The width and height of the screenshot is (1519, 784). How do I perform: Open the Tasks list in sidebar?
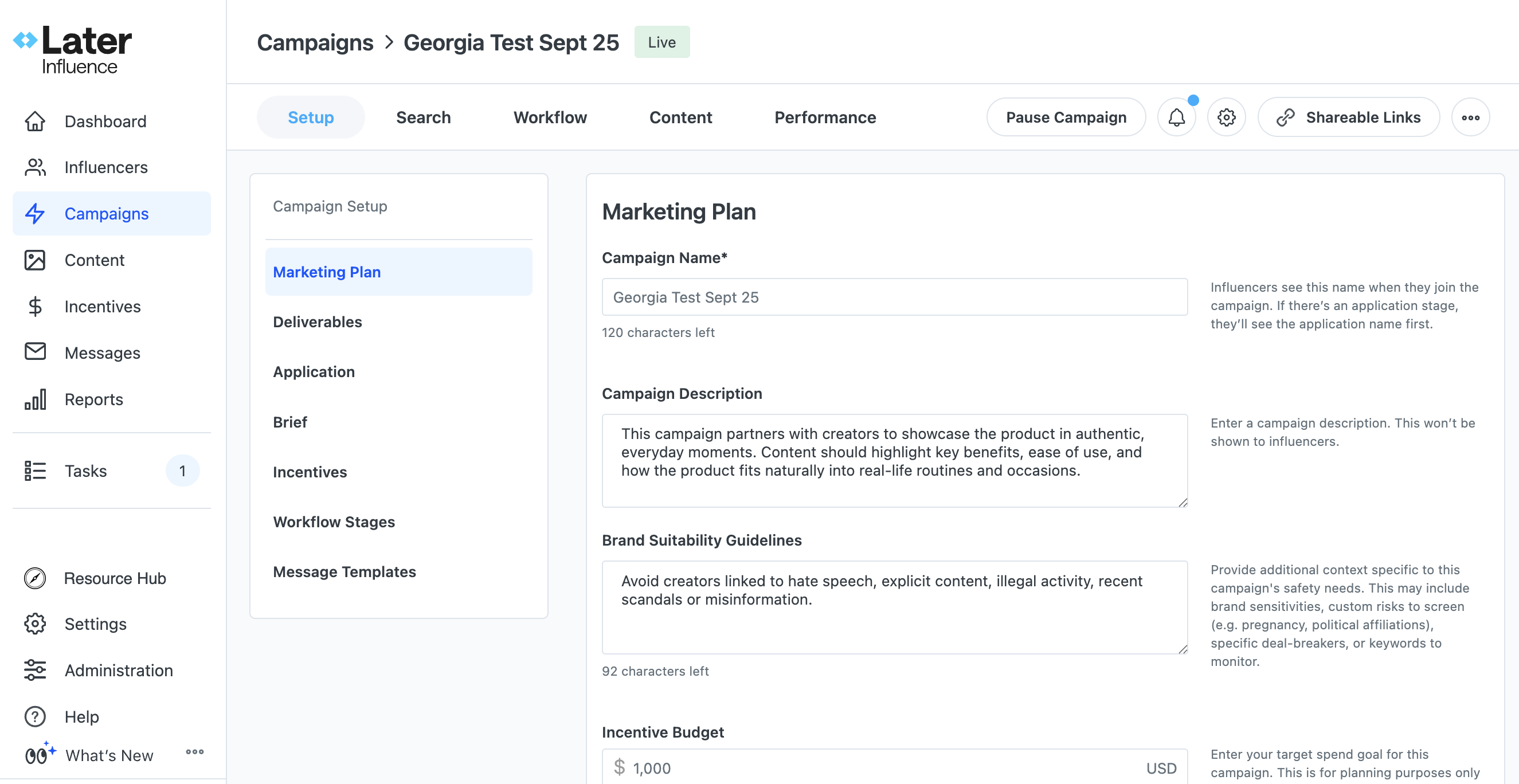[x=85, y=471]
